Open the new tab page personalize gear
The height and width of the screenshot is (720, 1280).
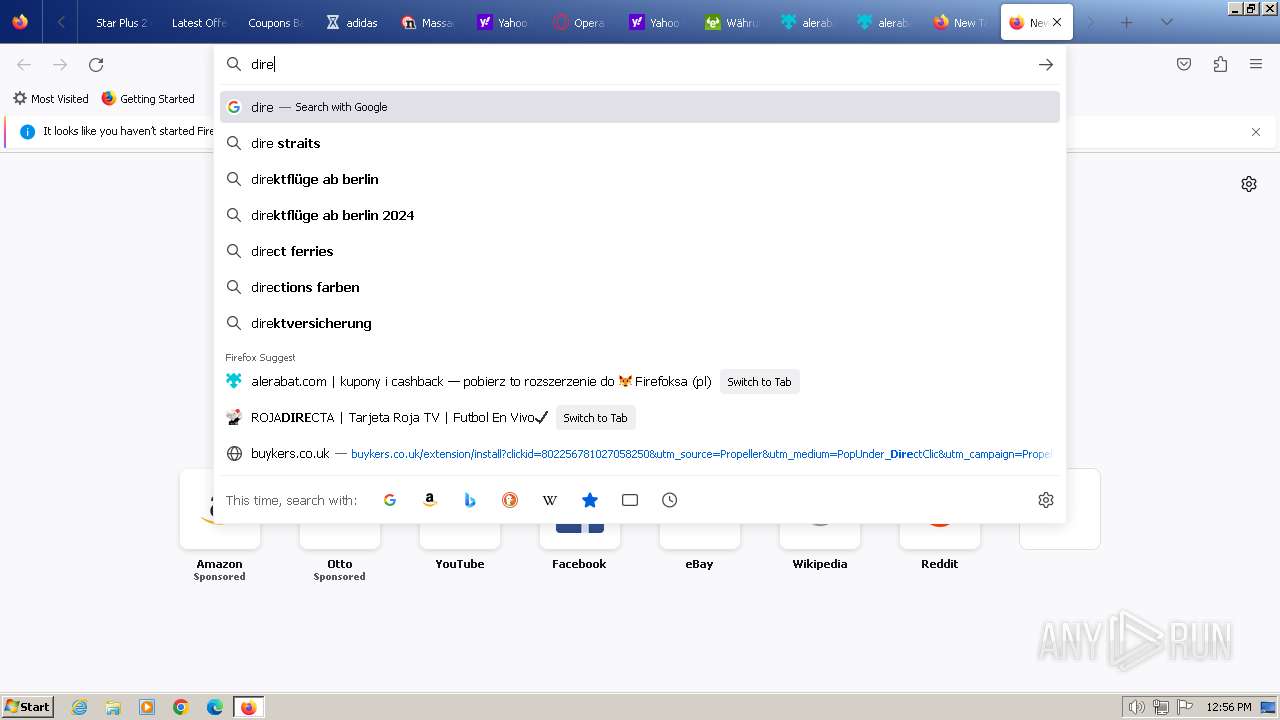(x=1249, y=184)
